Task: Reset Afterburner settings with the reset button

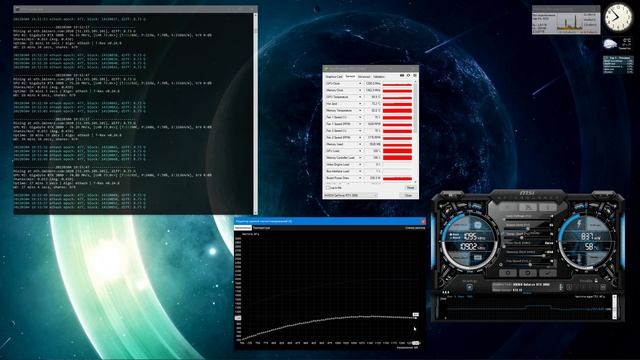Action: tap(528, 273)
